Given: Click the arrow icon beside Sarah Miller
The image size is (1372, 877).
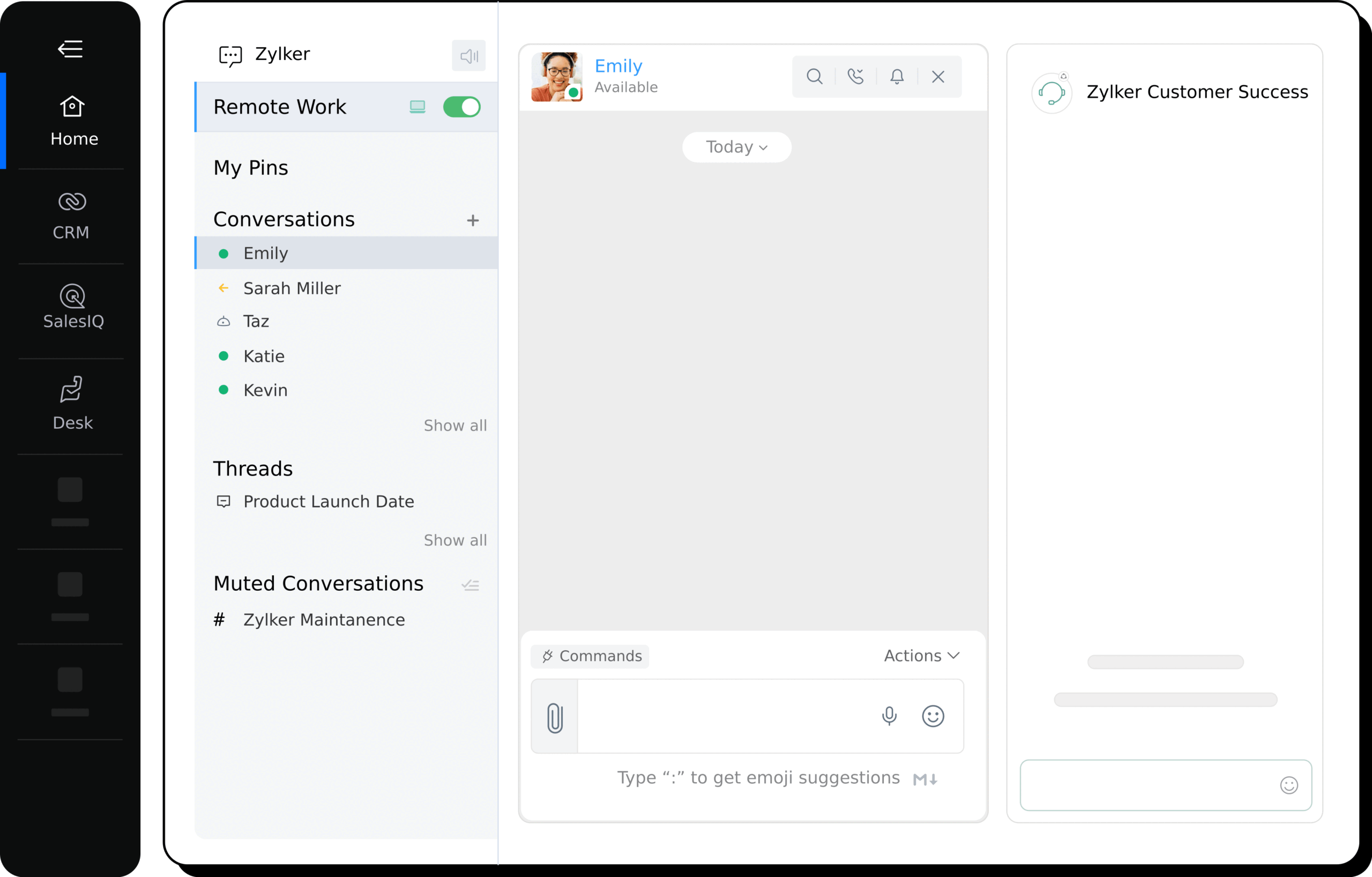Looking at the screenshot, I should 223,288.
